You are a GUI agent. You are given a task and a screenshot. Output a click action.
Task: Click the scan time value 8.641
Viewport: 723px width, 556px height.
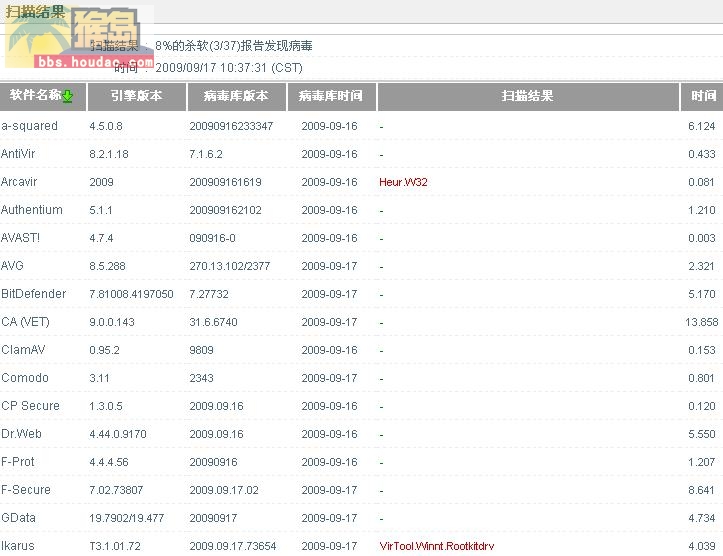(x=701, y=490)
